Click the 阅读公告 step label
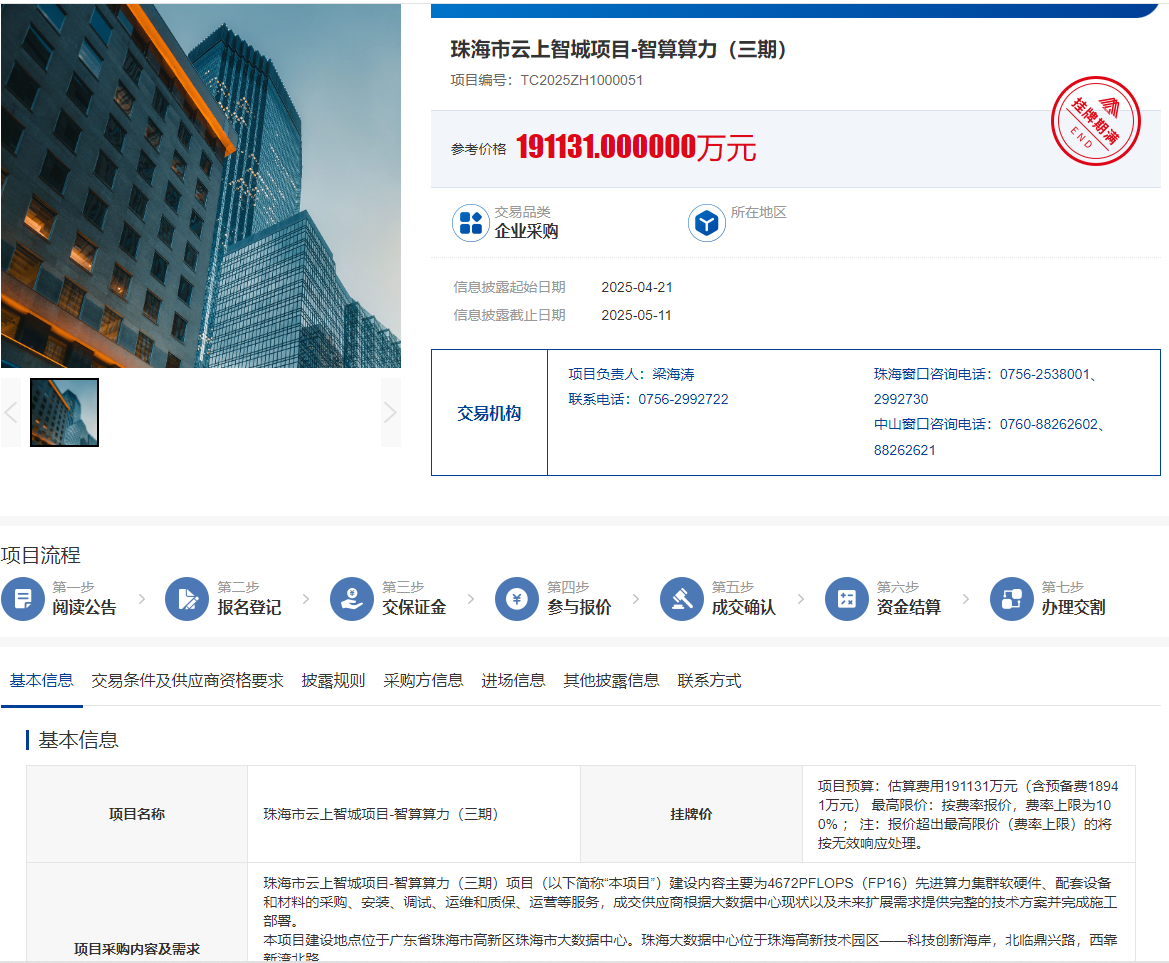Image resolution: width=1169 pixels, height=963 pixels. pos(84,607)
